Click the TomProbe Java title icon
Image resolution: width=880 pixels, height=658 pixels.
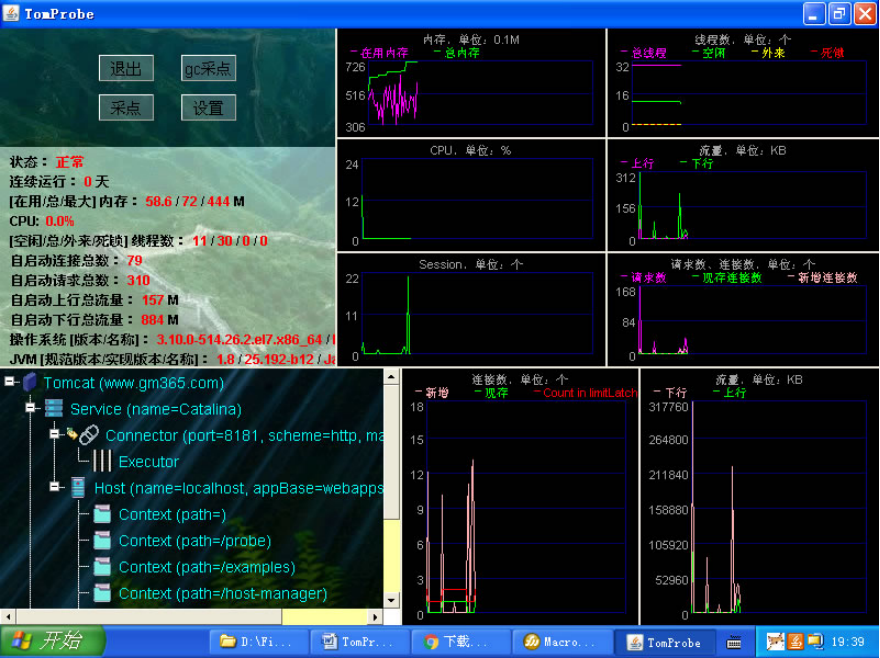tap(11, 13)
